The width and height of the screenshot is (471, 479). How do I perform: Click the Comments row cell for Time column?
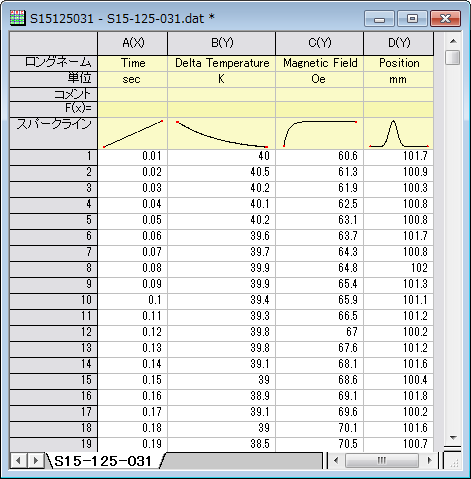pyautogui.click(x=133, y=94)
